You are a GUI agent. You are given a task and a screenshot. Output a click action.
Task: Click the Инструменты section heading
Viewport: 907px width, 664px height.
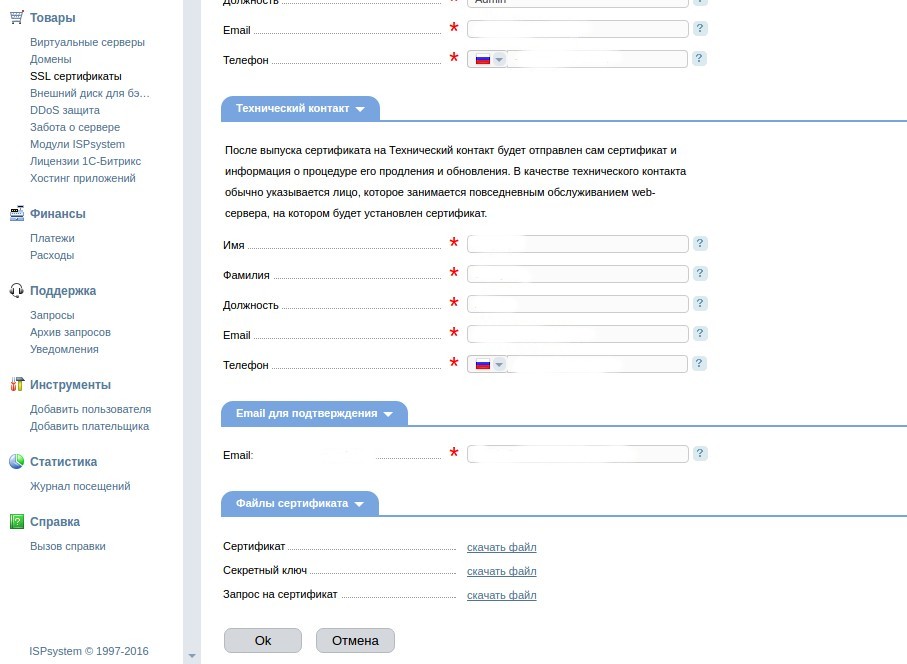(x=71, y=385)
